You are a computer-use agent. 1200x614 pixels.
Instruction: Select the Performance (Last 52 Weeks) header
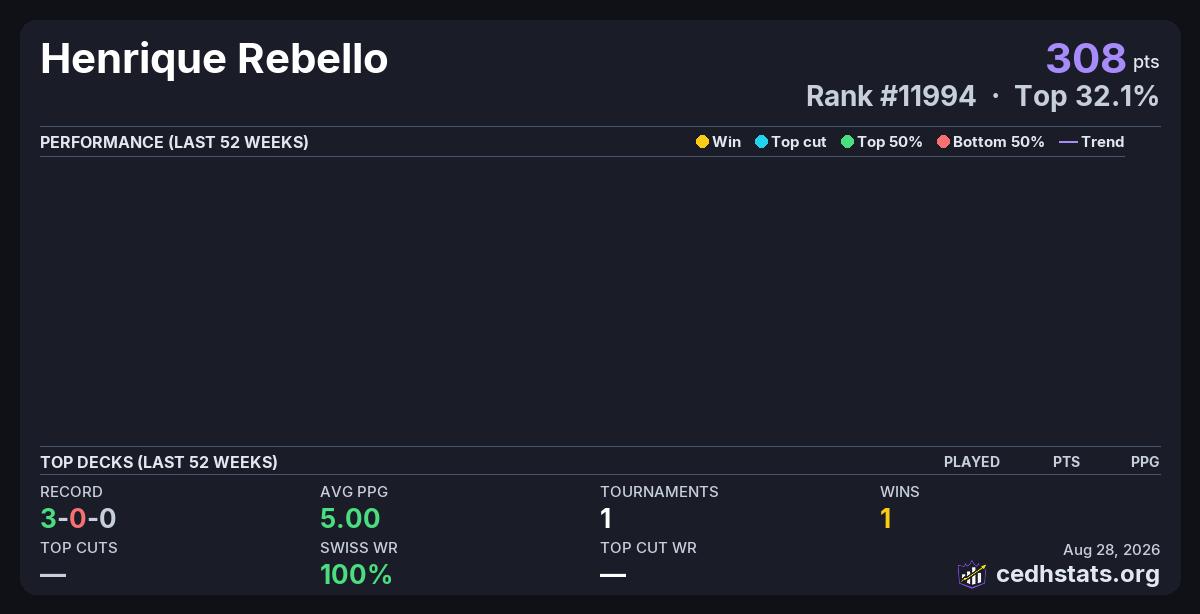tap(174, 142)
